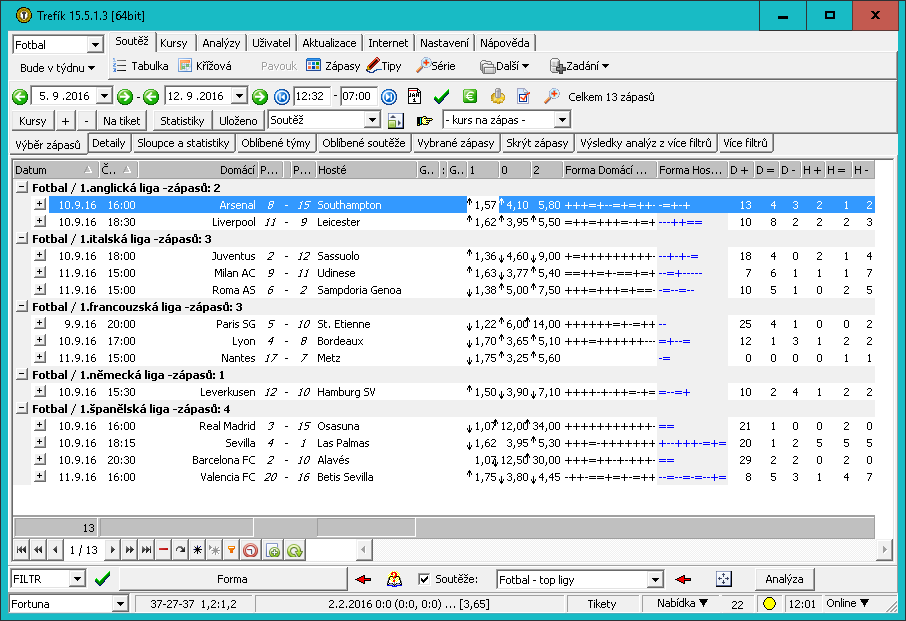Open the Nastavení tab
Screen dimensions: 906x621
coord(444,43)
